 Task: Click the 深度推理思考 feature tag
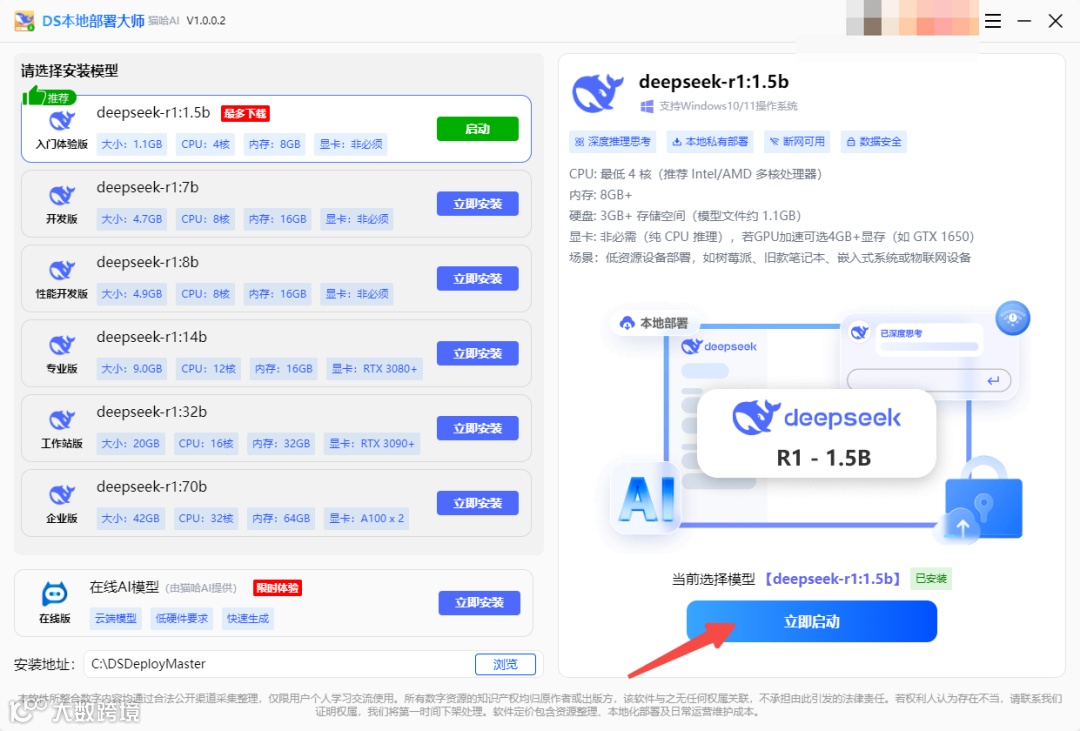pyautogui.click(x=612, y=141)
